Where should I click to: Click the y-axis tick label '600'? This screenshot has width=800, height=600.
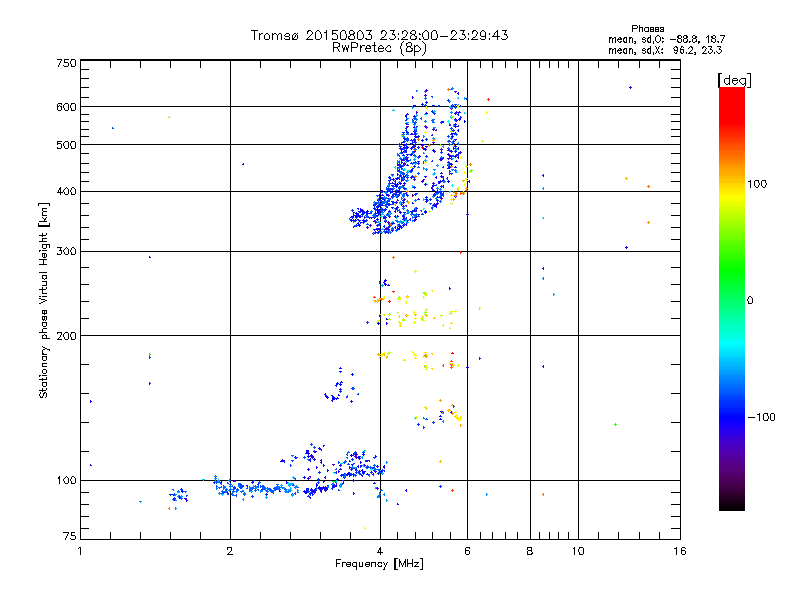[x=66, y=107]
